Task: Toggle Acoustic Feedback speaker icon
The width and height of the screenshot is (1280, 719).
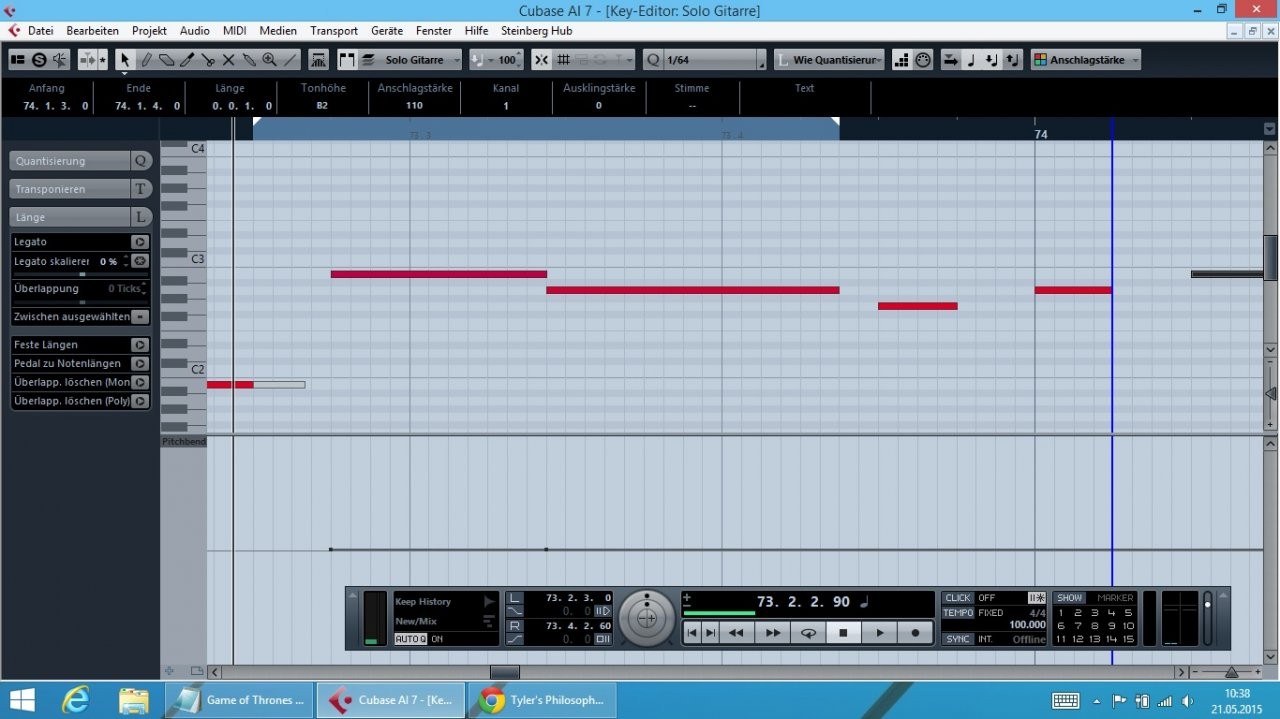Action: (x=60, y=60)
